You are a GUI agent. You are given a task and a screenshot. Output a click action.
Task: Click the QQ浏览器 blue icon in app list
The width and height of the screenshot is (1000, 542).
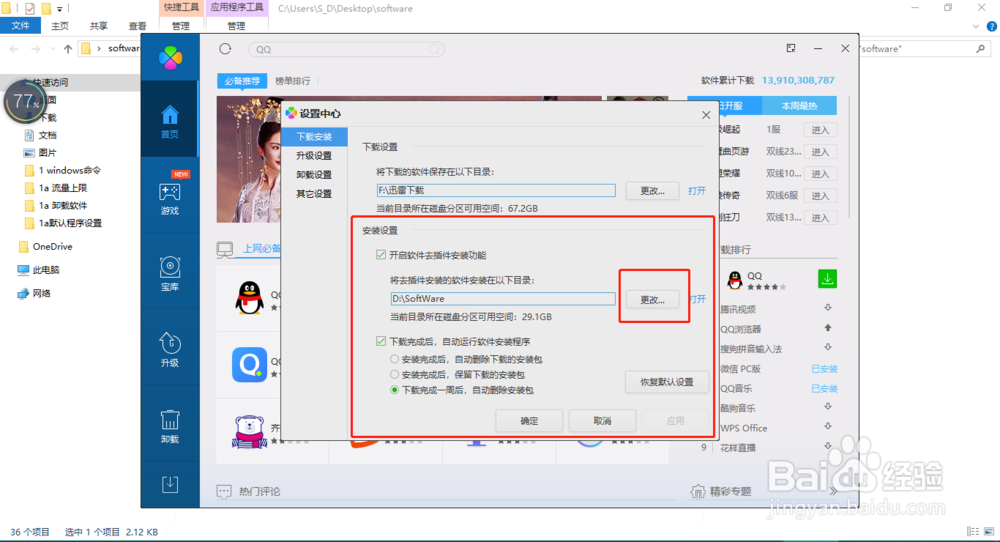249,364
